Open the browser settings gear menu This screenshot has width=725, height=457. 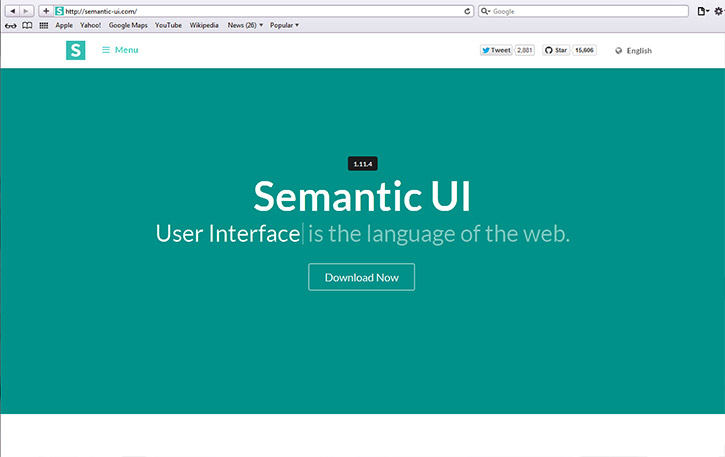[719, 11]
